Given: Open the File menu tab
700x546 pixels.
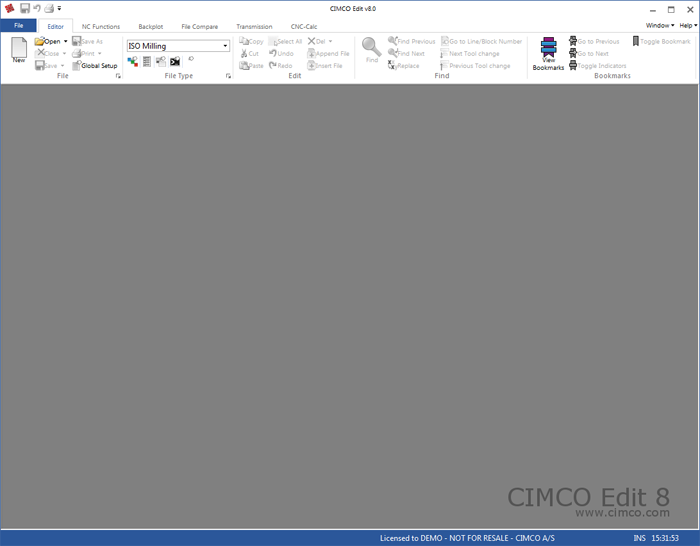Looking at the screenshot, I should [18, 25].
